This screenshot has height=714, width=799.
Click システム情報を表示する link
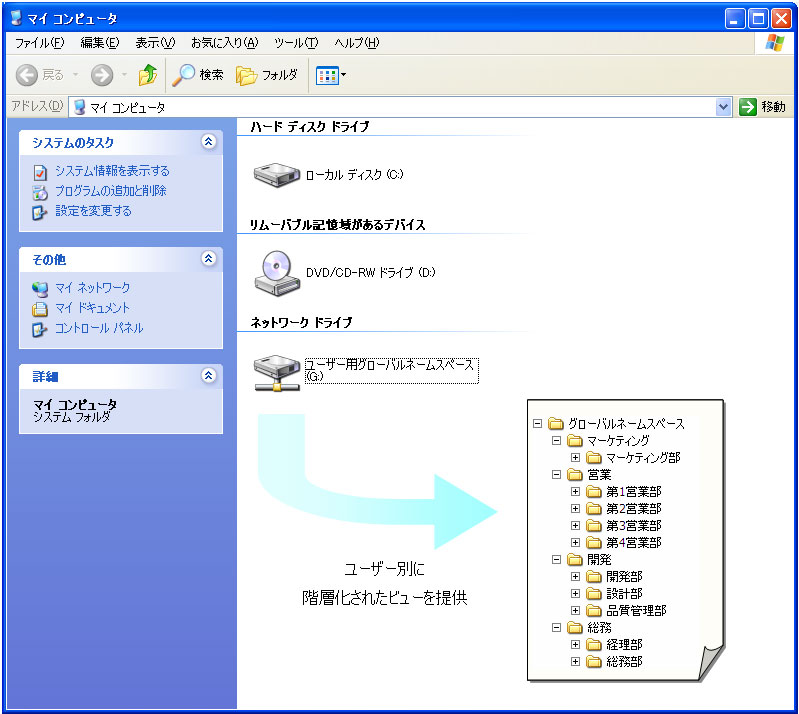coord(112,171)
